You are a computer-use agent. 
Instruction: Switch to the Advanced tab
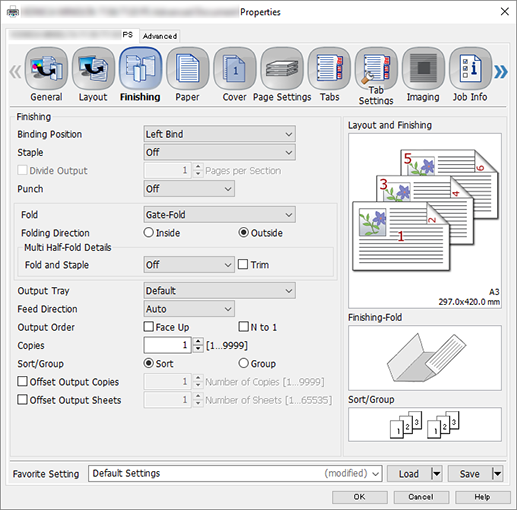[160, 36]
